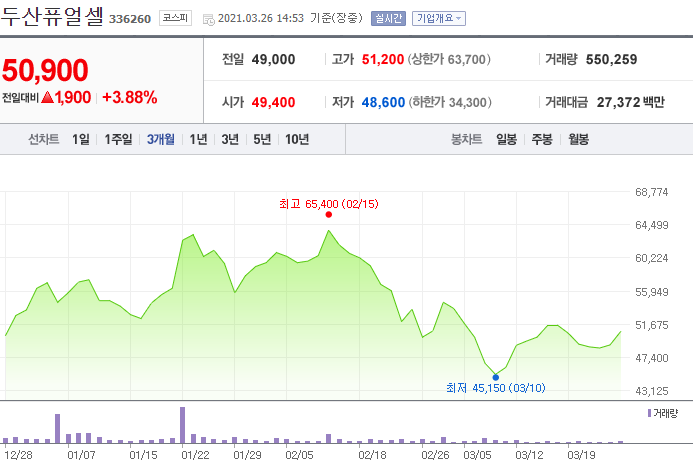Click the low price value 48,600

point(383,103)
